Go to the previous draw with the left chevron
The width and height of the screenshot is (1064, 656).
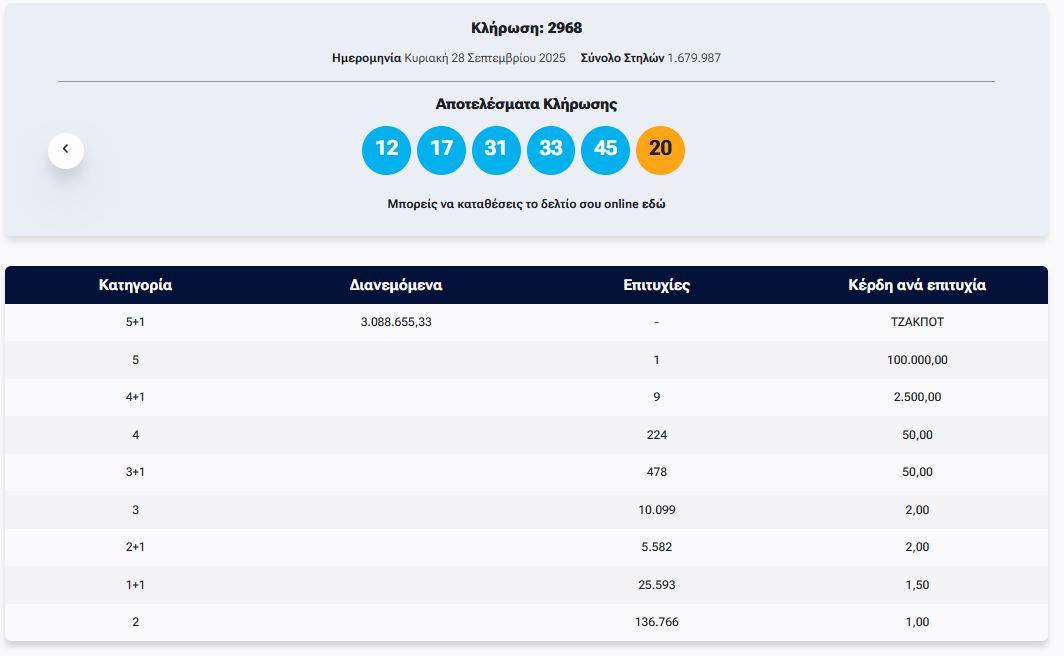[66, 150]
